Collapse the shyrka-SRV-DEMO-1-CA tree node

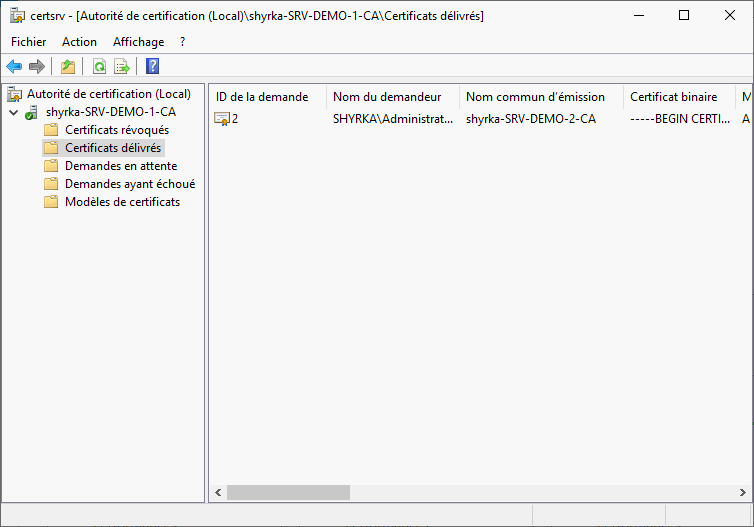point(13,112)
